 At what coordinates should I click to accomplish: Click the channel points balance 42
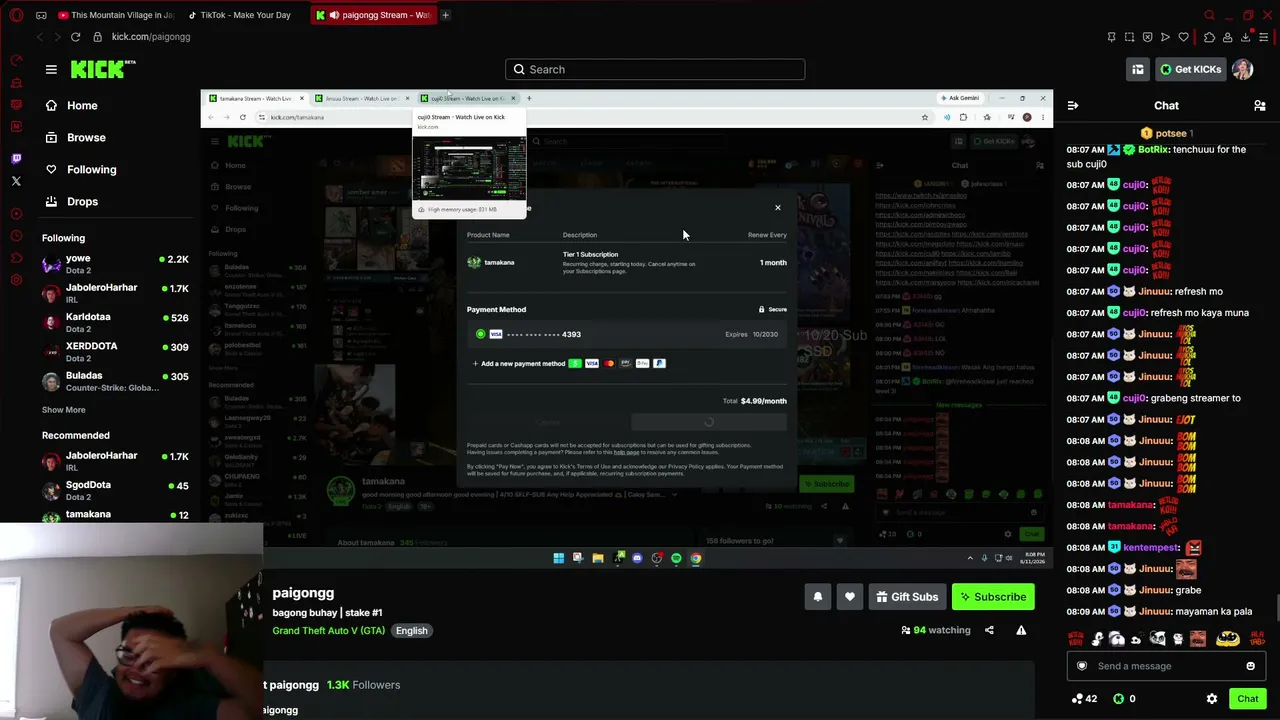[1085, 699]
